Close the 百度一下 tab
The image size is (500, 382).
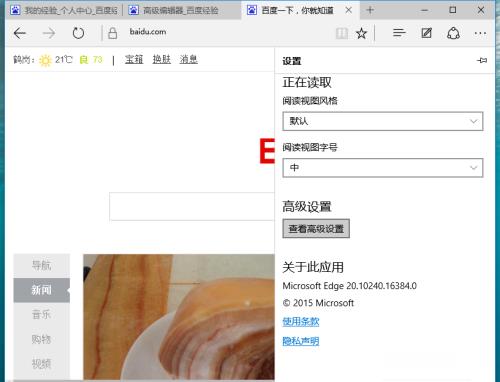click(349, 10)
